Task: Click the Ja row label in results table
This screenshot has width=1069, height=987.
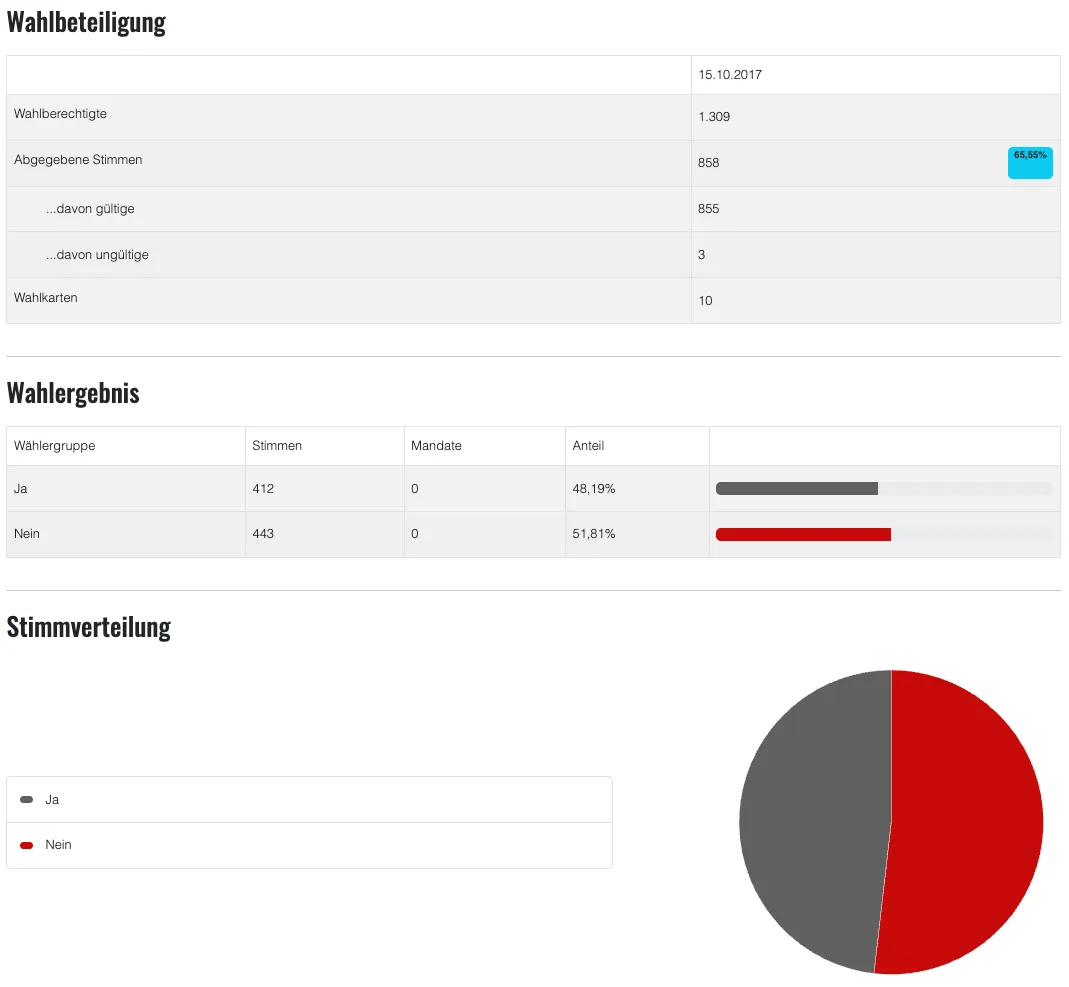Action: point(20,489)
